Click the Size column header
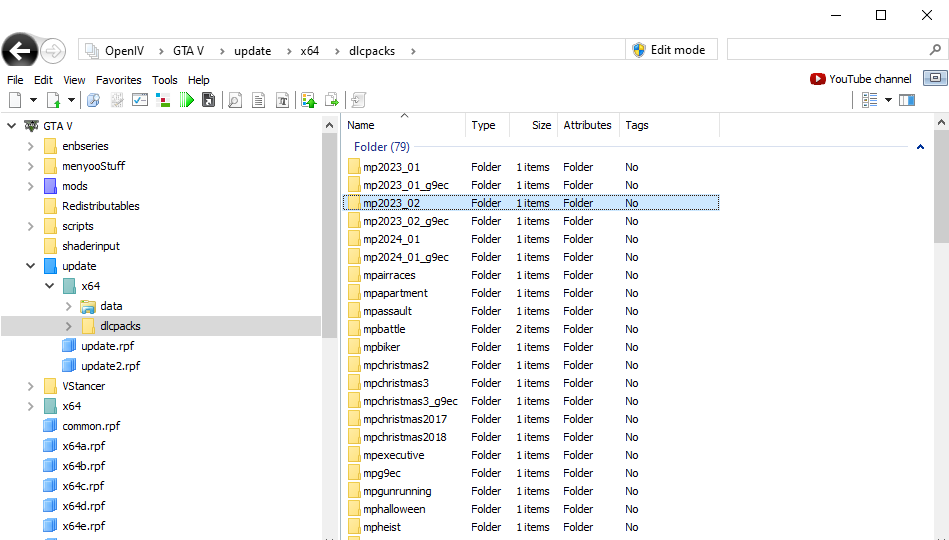Screen dimensions: 949x540 [533, 125]
